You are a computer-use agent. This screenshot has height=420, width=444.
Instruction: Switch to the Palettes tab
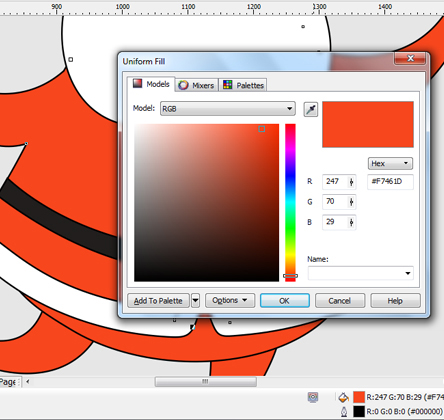click(x=244, y=85)
